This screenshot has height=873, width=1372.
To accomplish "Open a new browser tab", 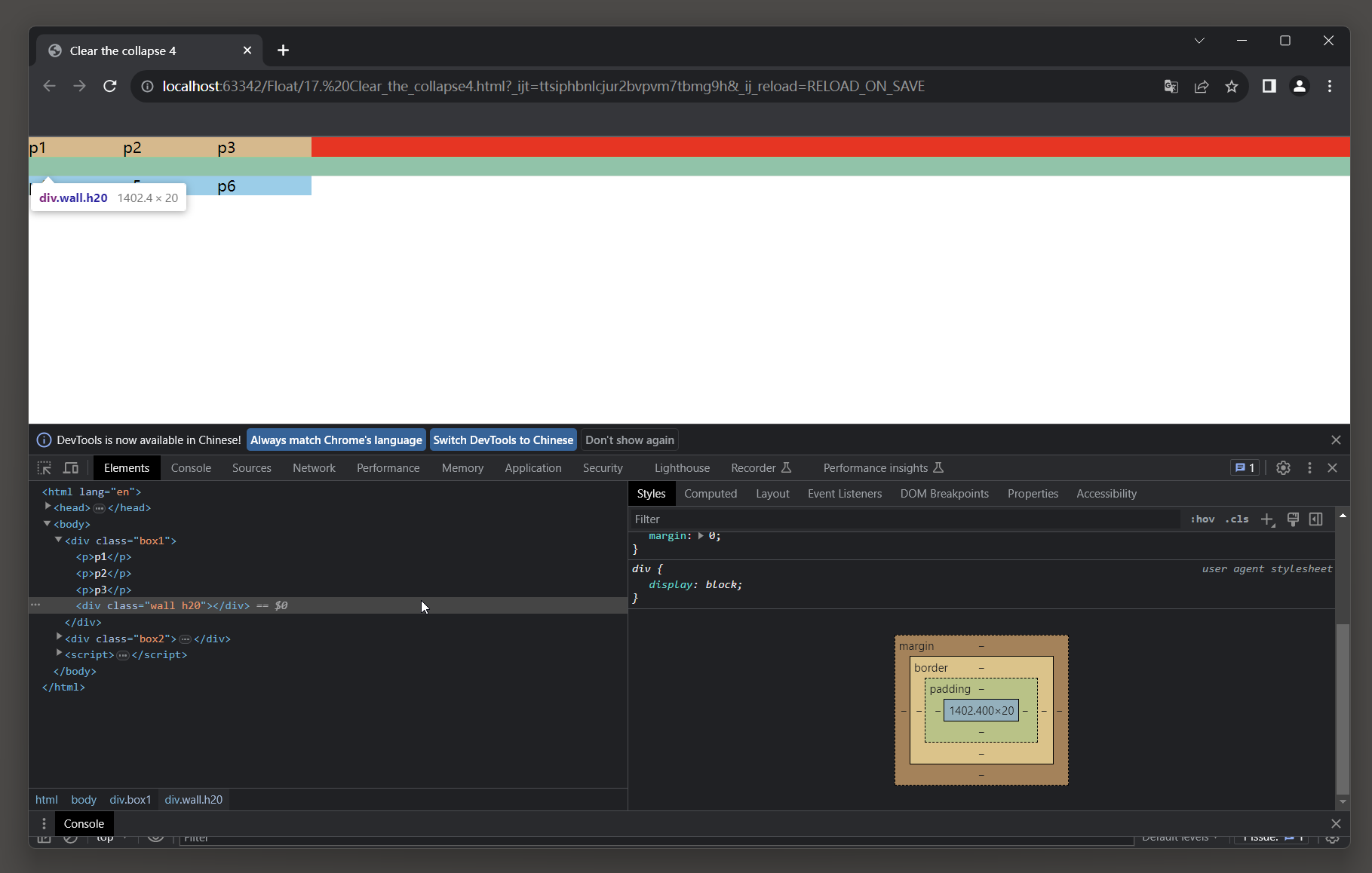I will (x=283, y=51).
